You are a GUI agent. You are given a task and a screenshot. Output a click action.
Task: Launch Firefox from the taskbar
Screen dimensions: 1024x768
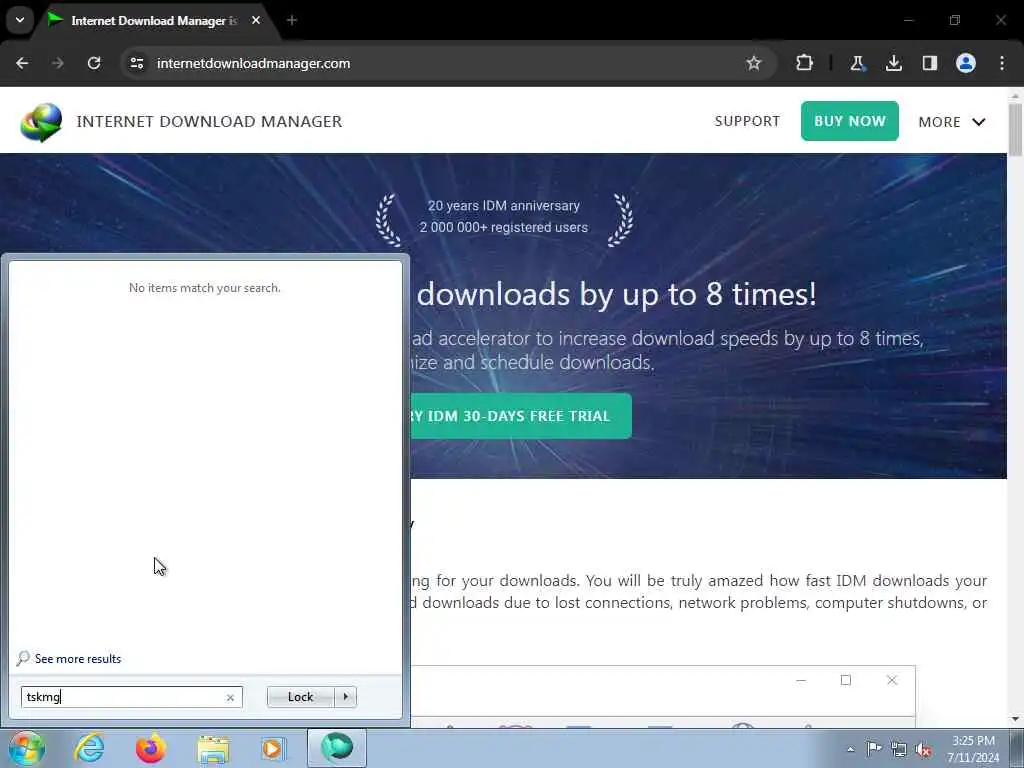click(x=150, y=748)
